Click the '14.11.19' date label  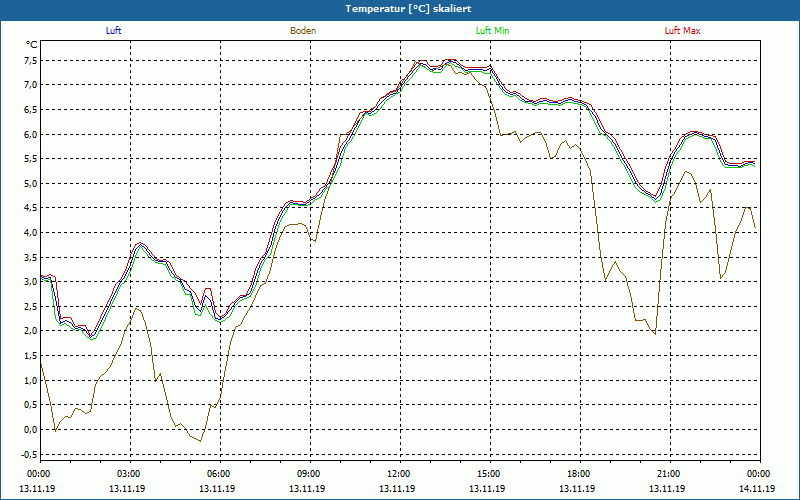pos(757,488)
